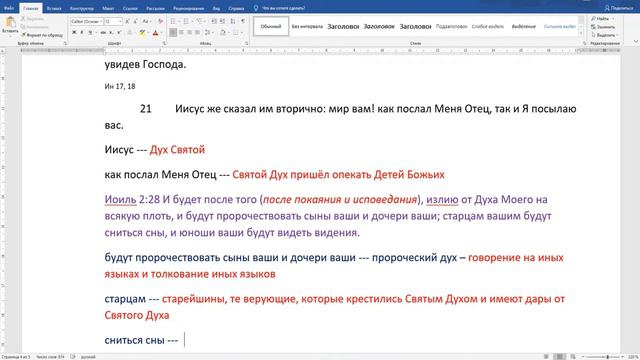640x360 pixels.
Task: Toggle subscript formatting
Action: pos(111,32)
